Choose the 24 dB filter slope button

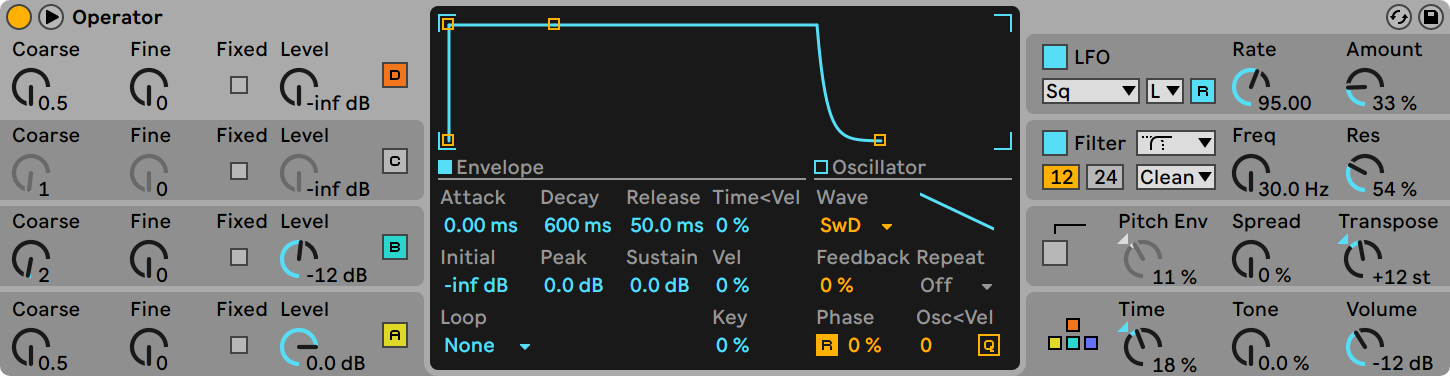click(1104, 177)
